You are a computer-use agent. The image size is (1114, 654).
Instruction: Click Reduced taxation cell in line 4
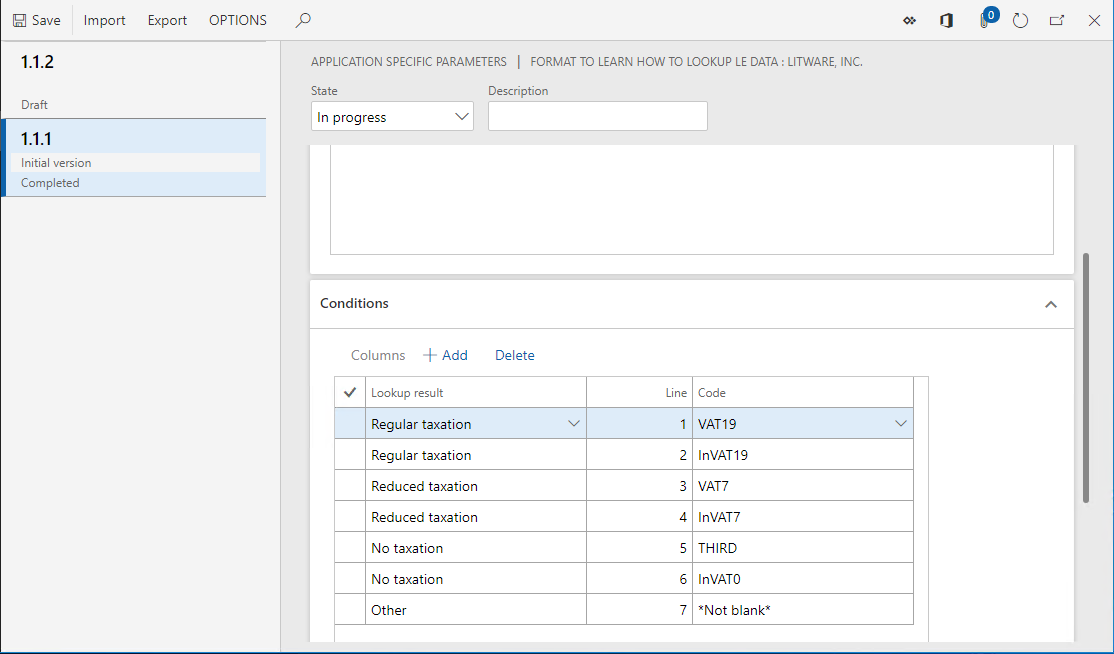tap(476, 517)
